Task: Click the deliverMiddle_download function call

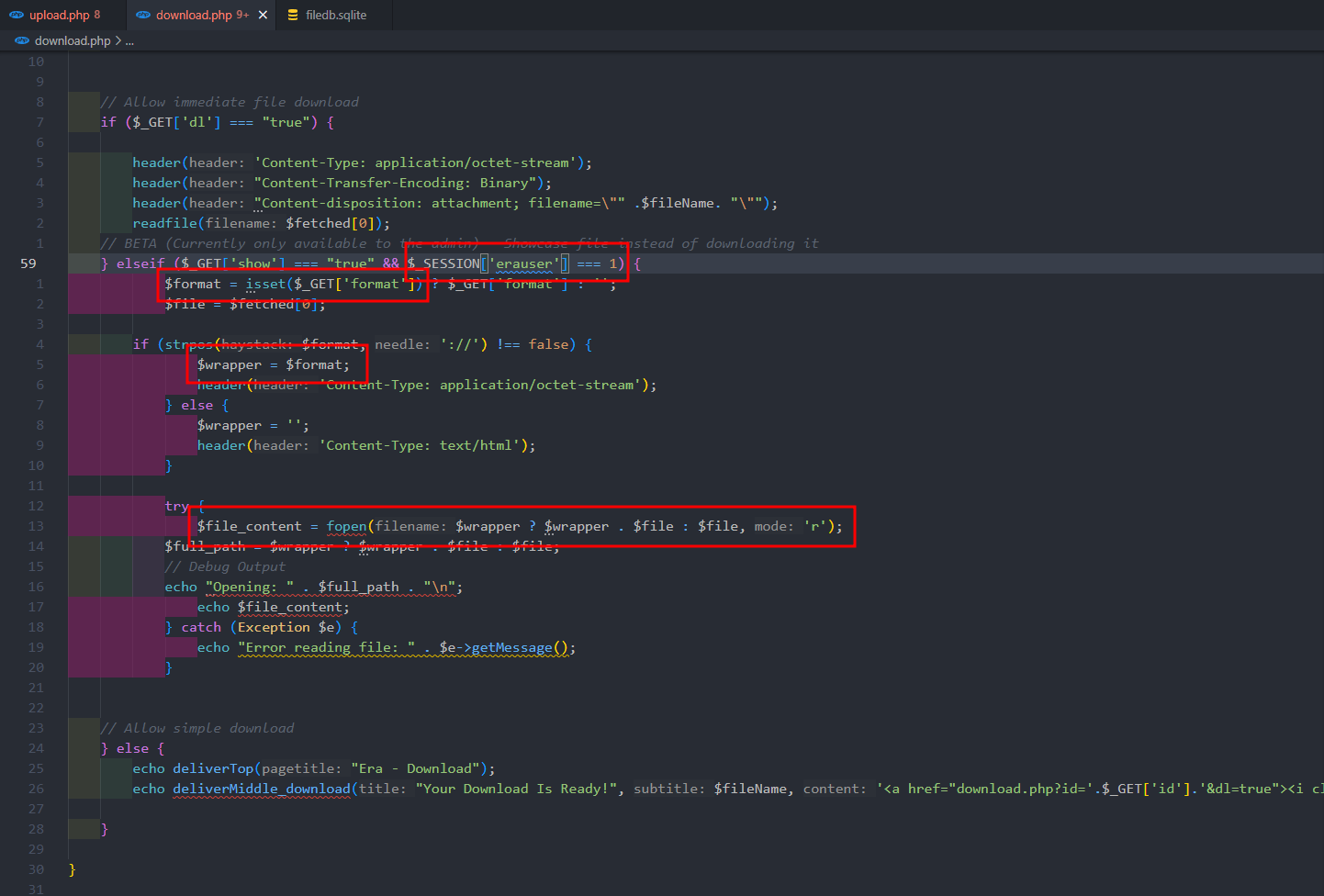Action: point(262,789)
